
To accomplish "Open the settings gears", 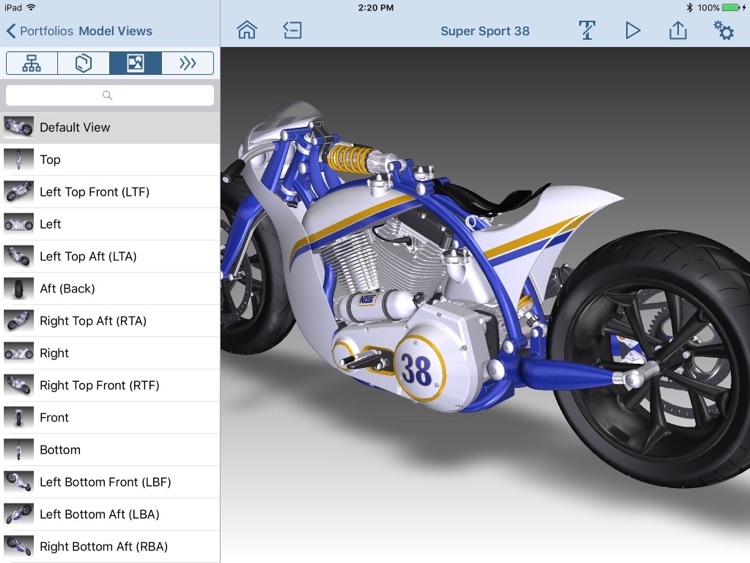I will (x=723, y=30).
